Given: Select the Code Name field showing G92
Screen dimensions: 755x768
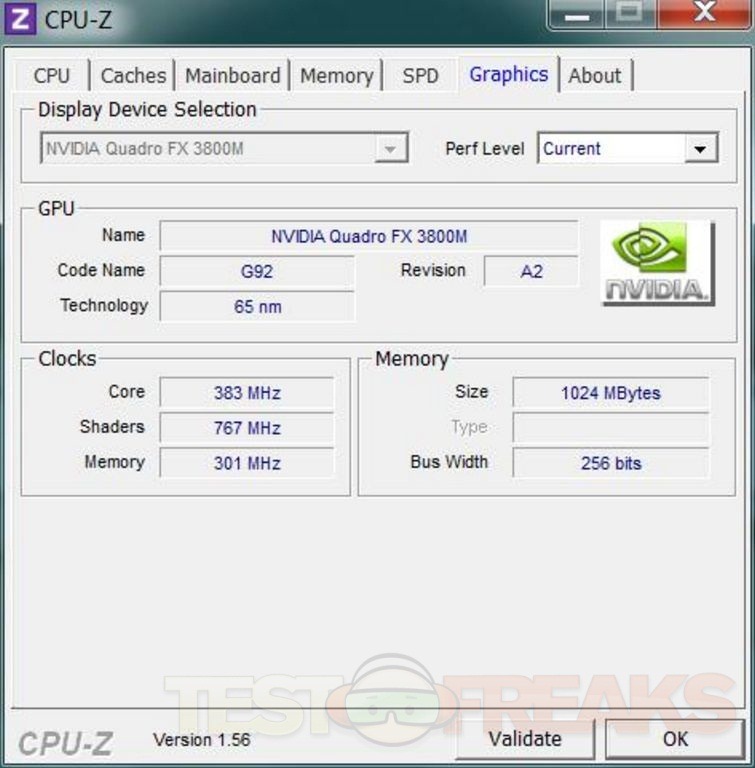Looking at the screenshot, I should [x=257, y=271].
